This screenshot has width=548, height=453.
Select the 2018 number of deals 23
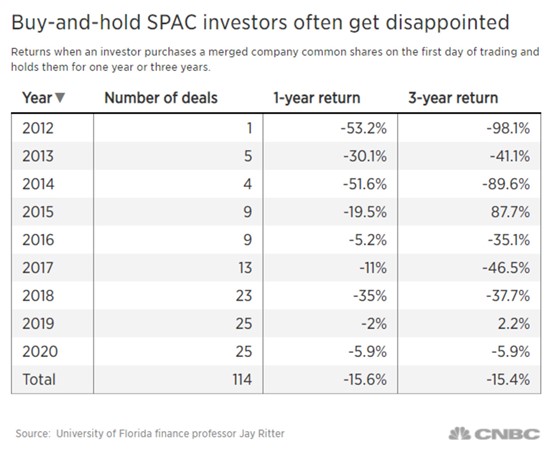(x=178, y=296)
